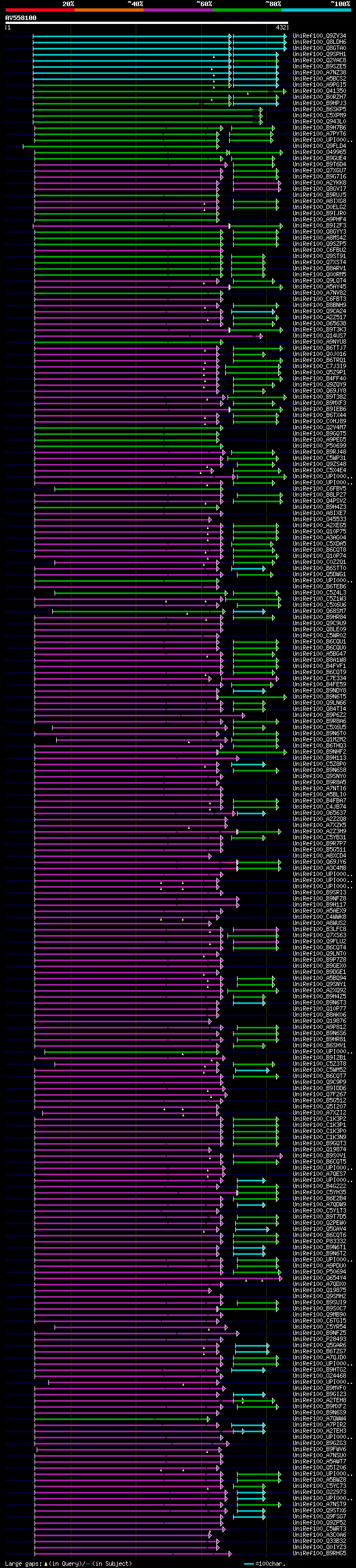Select the UniRef100_P50699 label
The width and height of the screenshot is (356, 1568).
(319, 446)
